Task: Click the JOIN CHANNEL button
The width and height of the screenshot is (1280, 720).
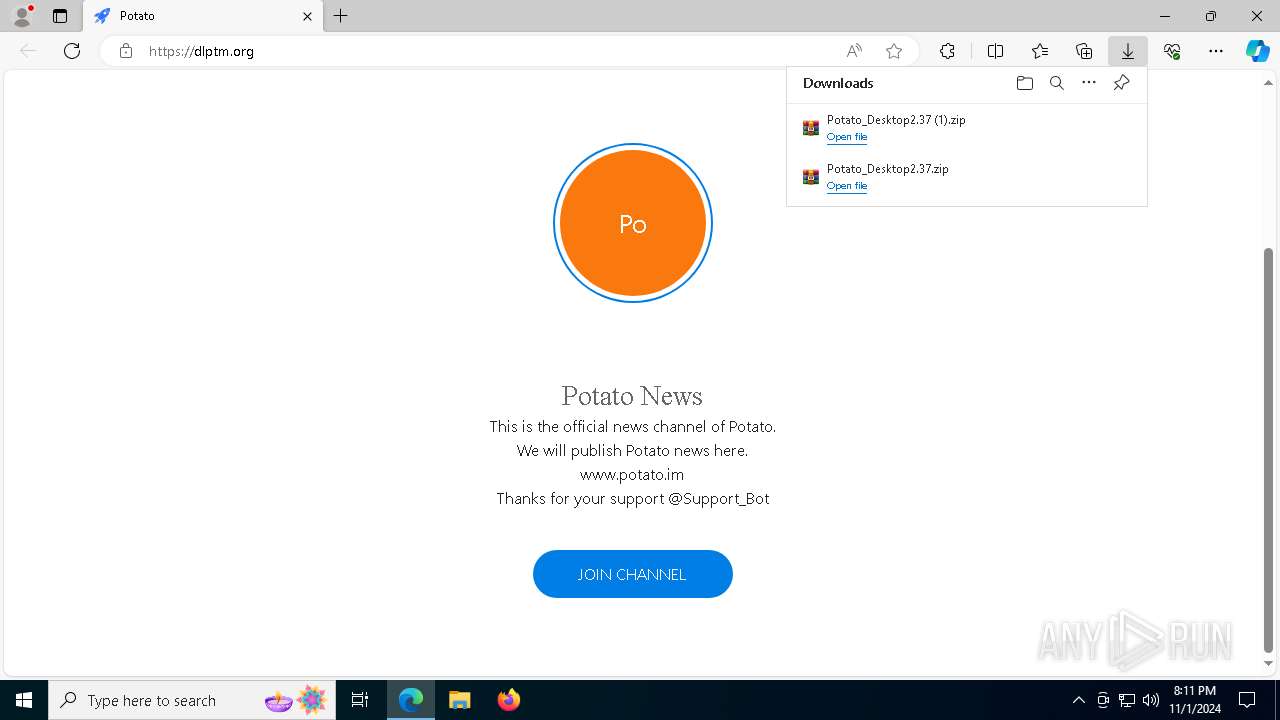Action: tap(633, 574)
